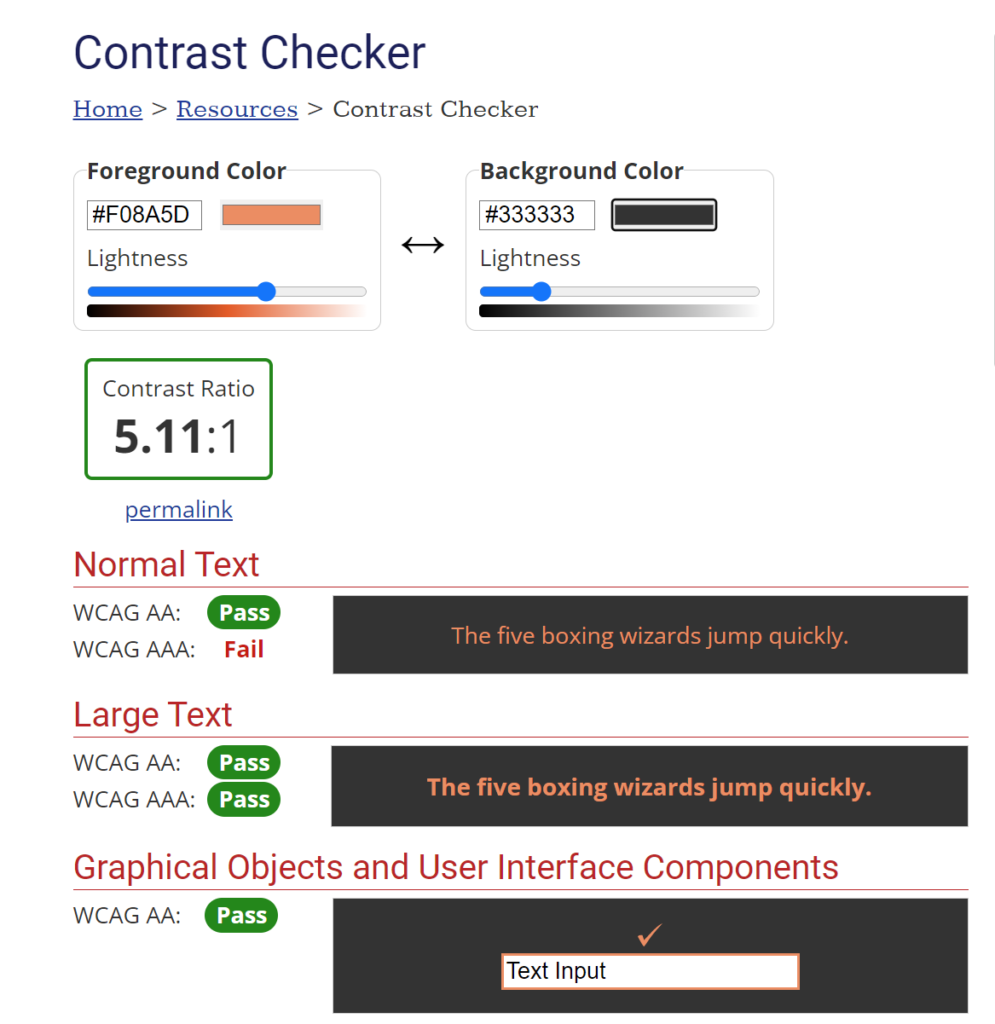Click the foreground hex field #F08A5D

click(144, 215)
